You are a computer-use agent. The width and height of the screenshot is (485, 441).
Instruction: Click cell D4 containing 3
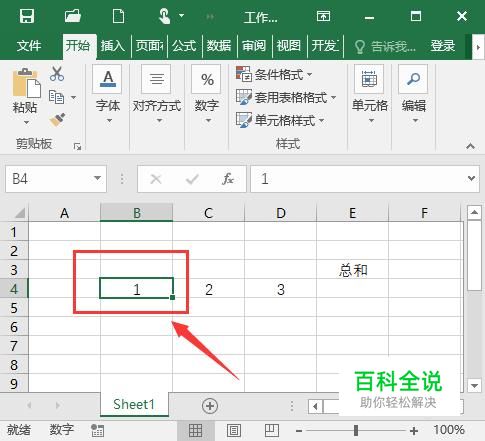(x=281, y=289)
